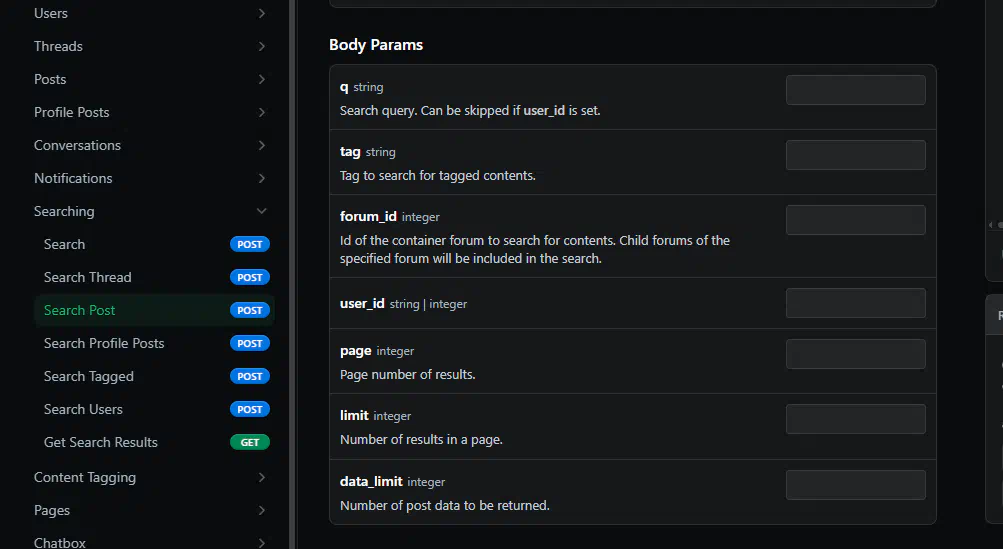Open the Search Thread endpoint
This screenshot has height=549, width=1003.
coord(88,277)
